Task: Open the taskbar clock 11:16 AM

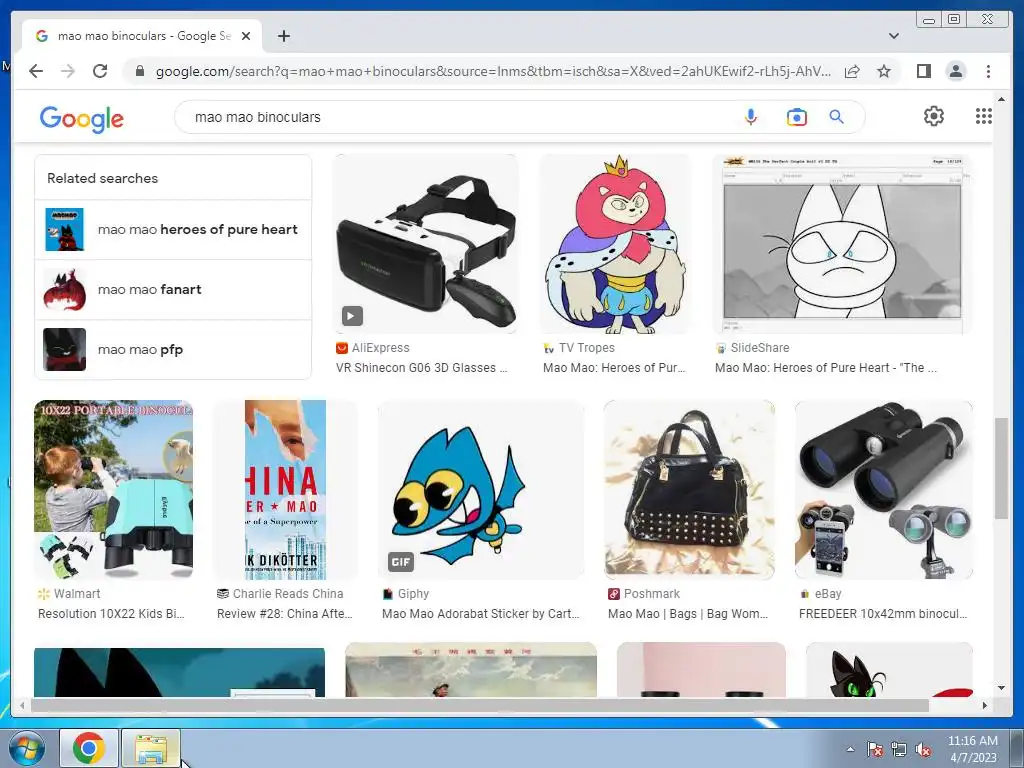Action: pos(972,749)
